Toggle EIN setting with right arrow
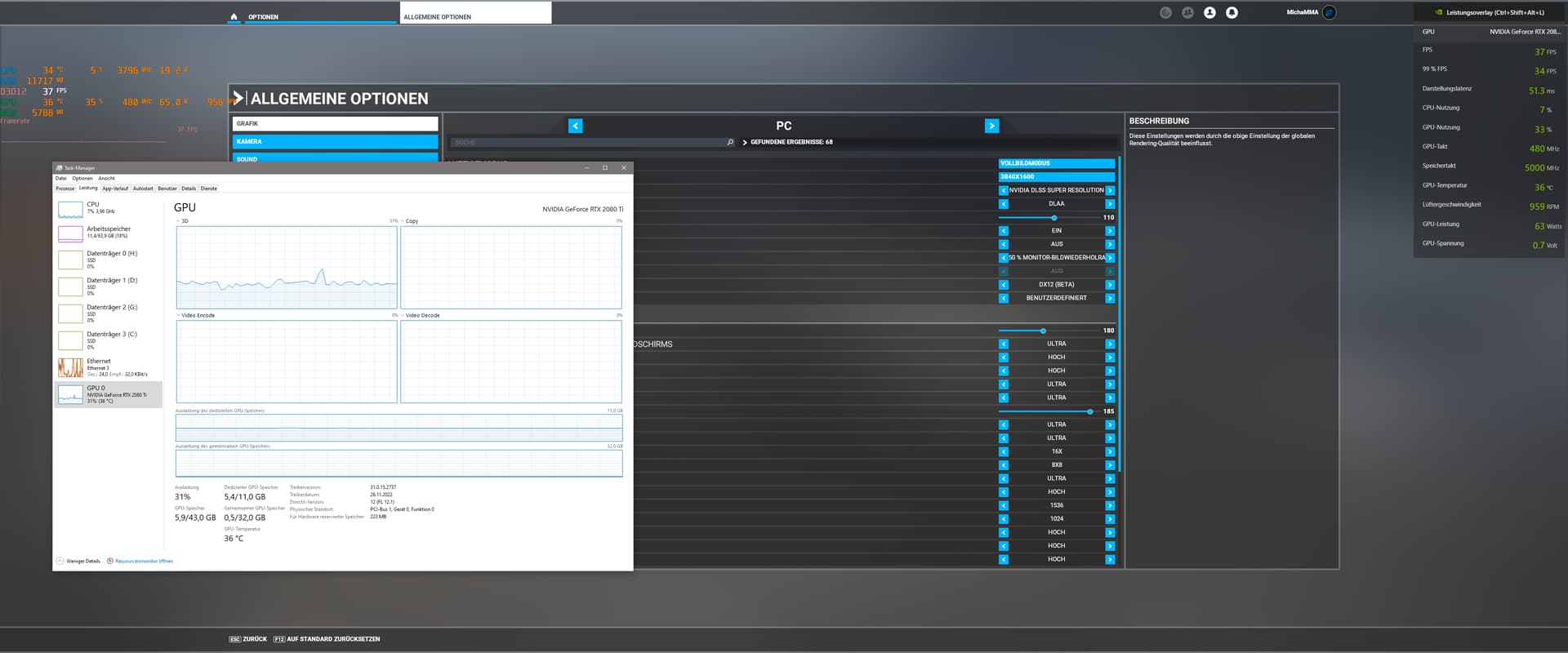 coord(1110,231)
